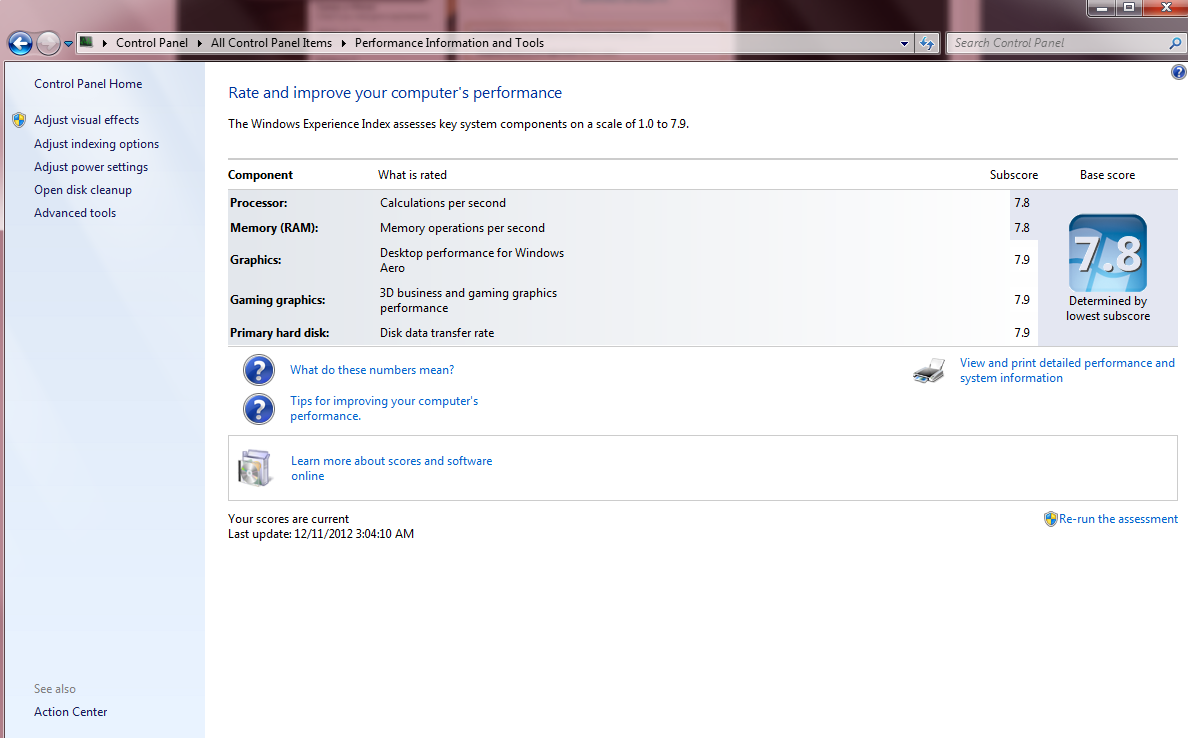Open disk cleanup from the sidebar
Image resolution: width=1188 pixels, height=738 pixels.
pos(83,190)
